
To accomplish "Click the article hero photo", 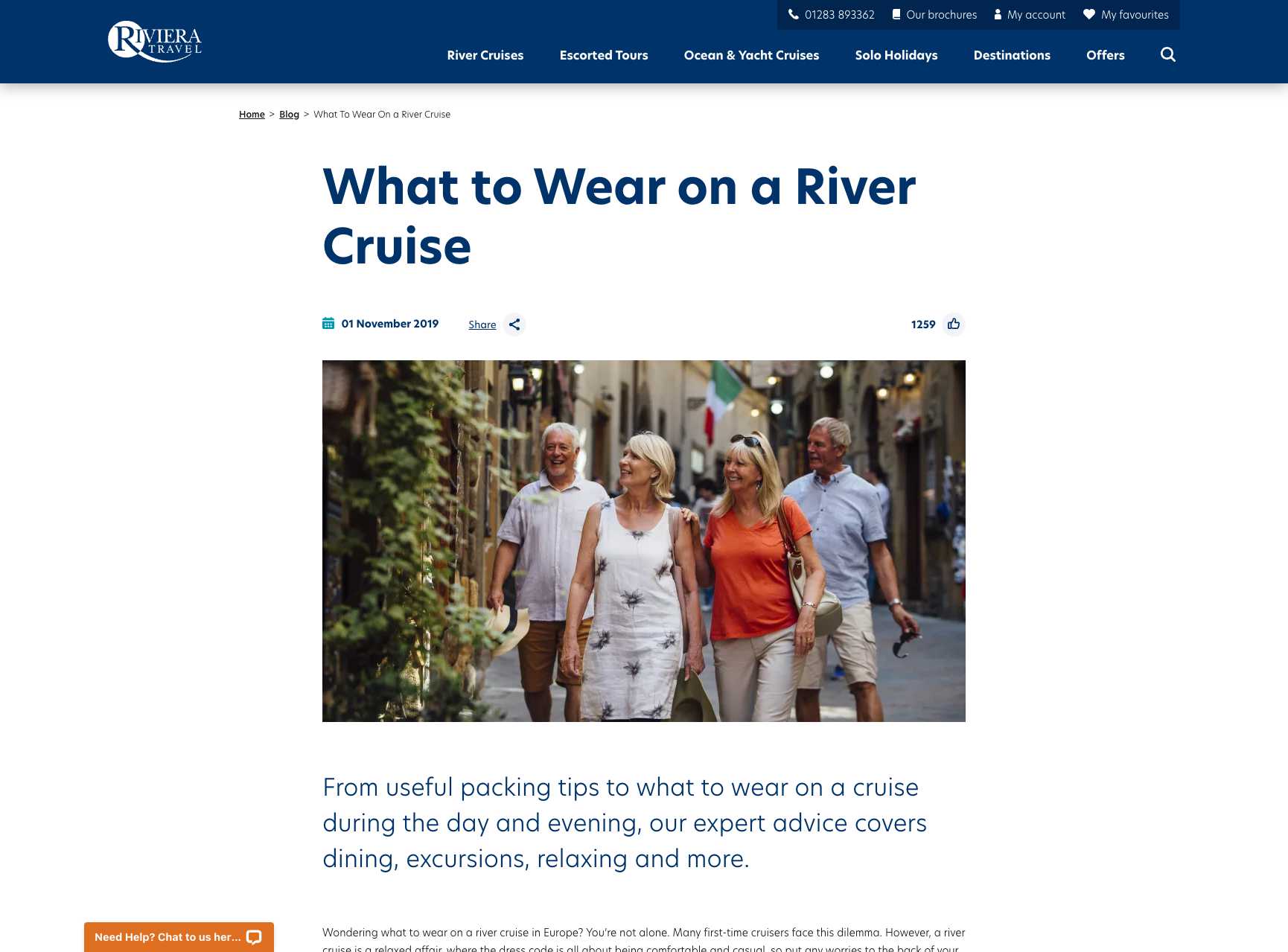I will pos(644,541).
